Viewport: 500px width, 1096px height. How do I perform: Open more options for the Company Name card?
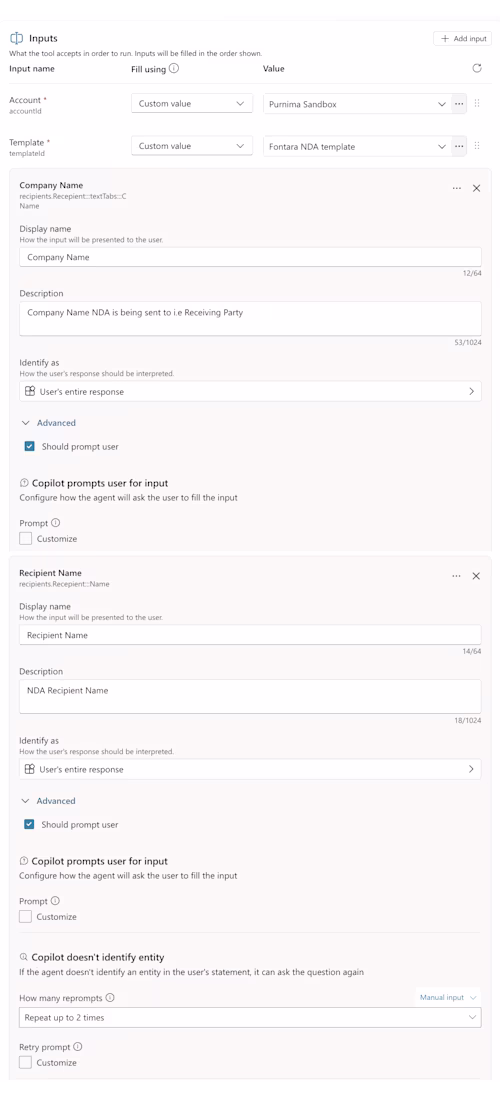[x=457, y=188]
